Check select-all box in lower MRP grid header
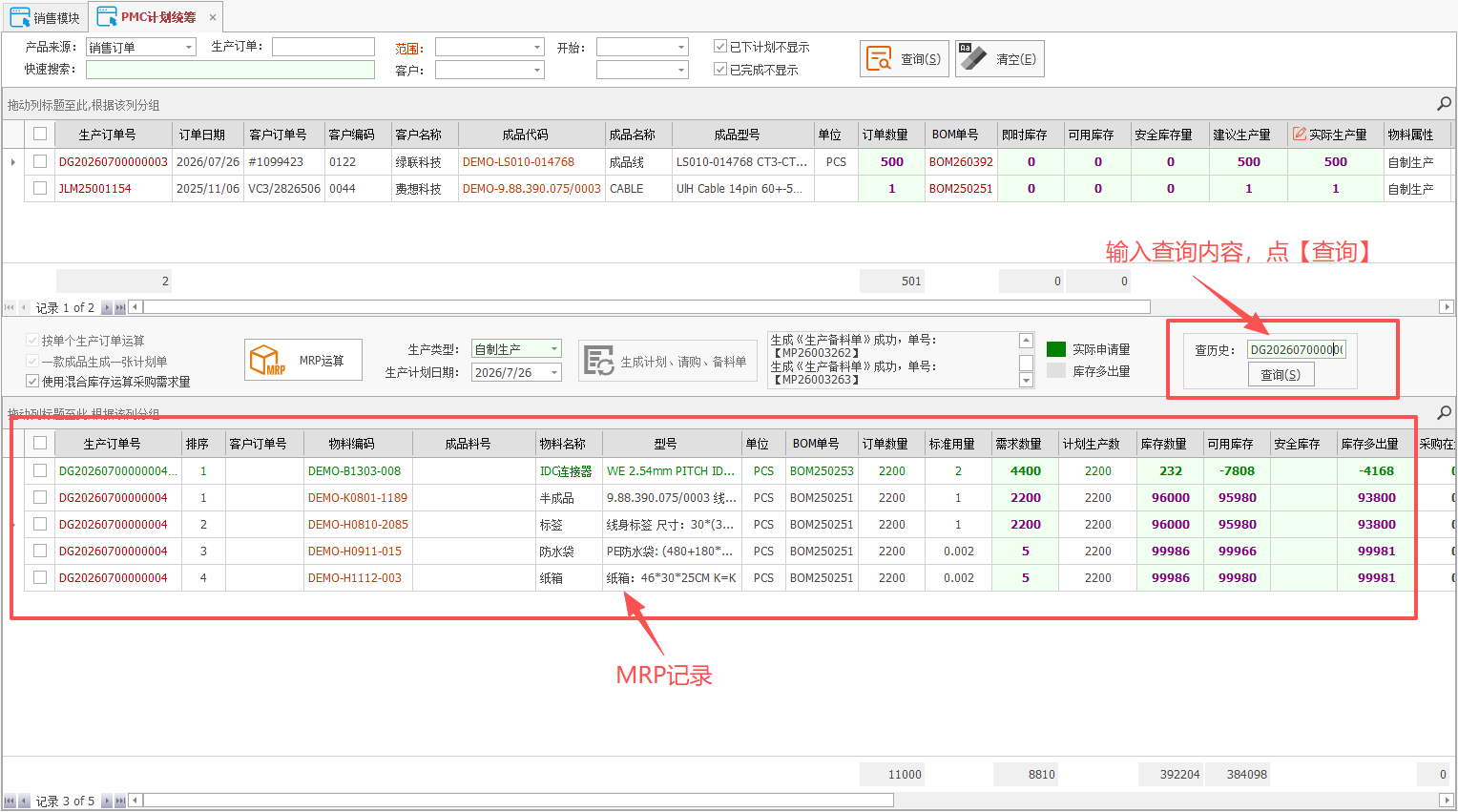Image resolution: width=1458 pixels, height=812 pixels. (x=40, y=443)
